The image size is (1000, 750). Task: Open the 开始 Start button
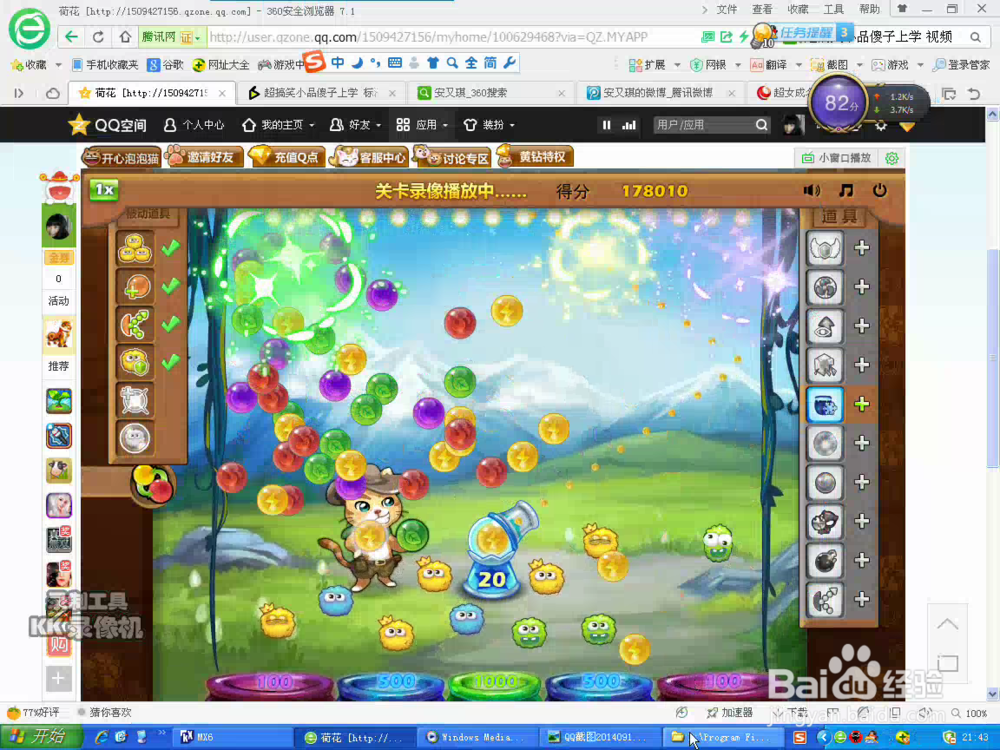tap(40, 737)
